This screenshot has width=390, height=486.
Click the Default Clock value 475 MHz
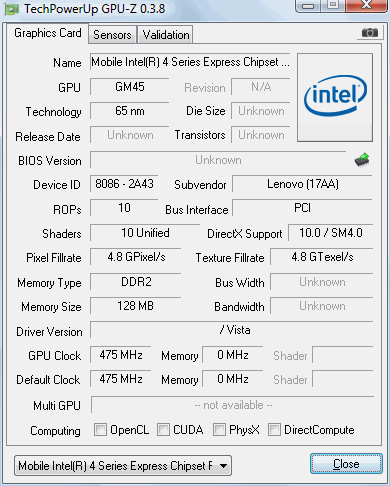(121, 379)
